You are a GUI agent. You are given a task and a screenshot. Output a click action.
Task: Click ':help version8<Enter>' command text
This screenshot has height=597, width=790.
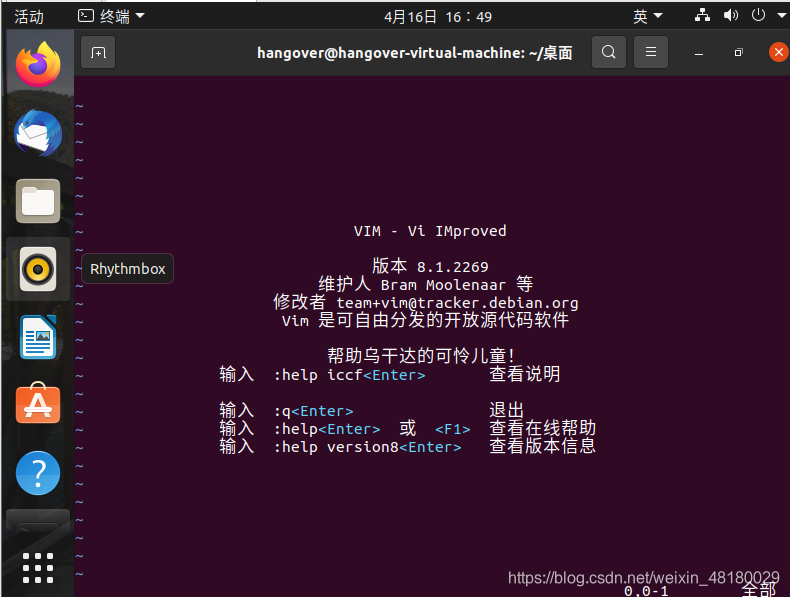pos(367,447)
